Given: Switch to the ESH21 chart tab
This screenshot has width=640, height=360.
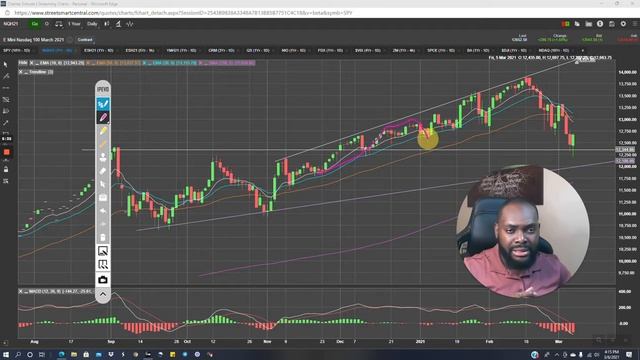Looking at the screenshot, I should pos(98,51).
